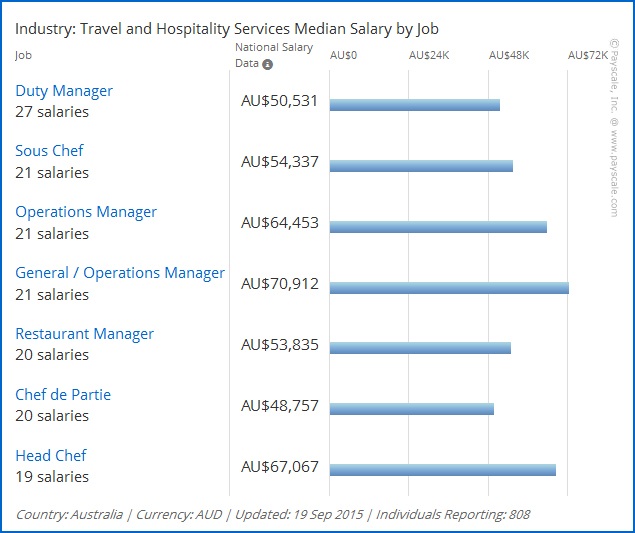Click the AU$70,912 salary value

pyautogui.click(x=280, y=284)
